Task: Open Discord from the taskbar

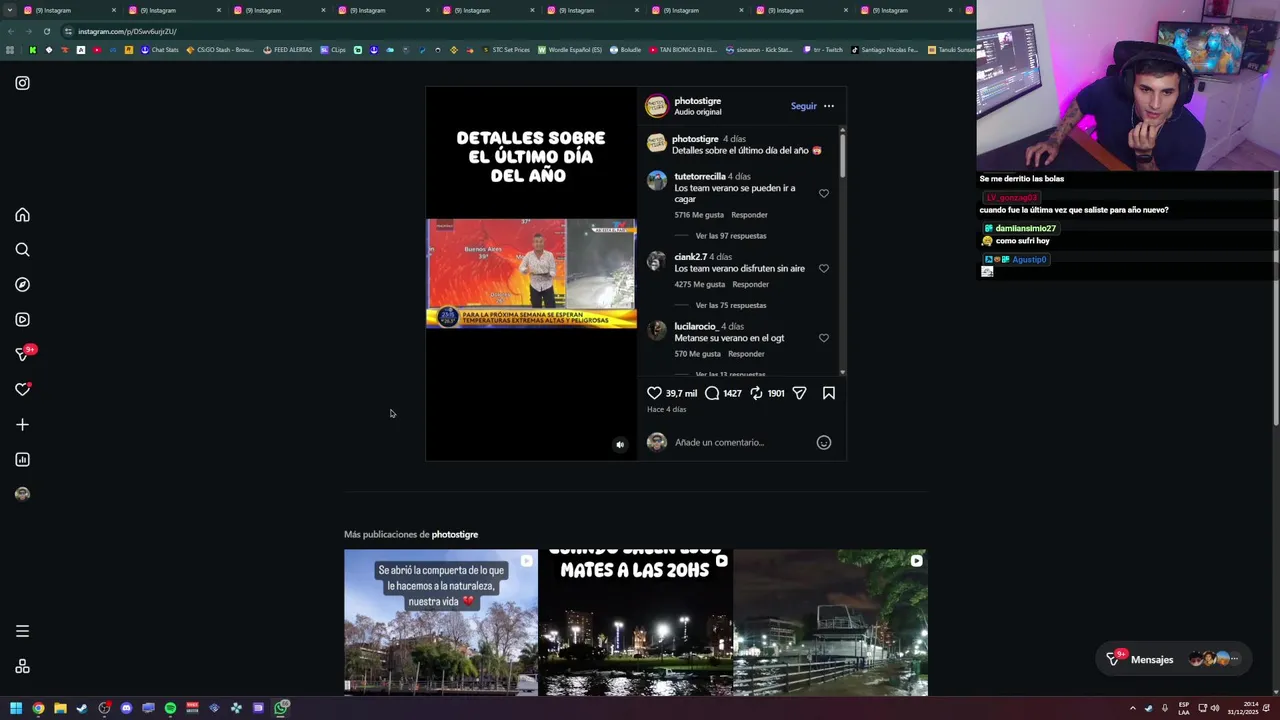Action: click(x=126, y=708)
